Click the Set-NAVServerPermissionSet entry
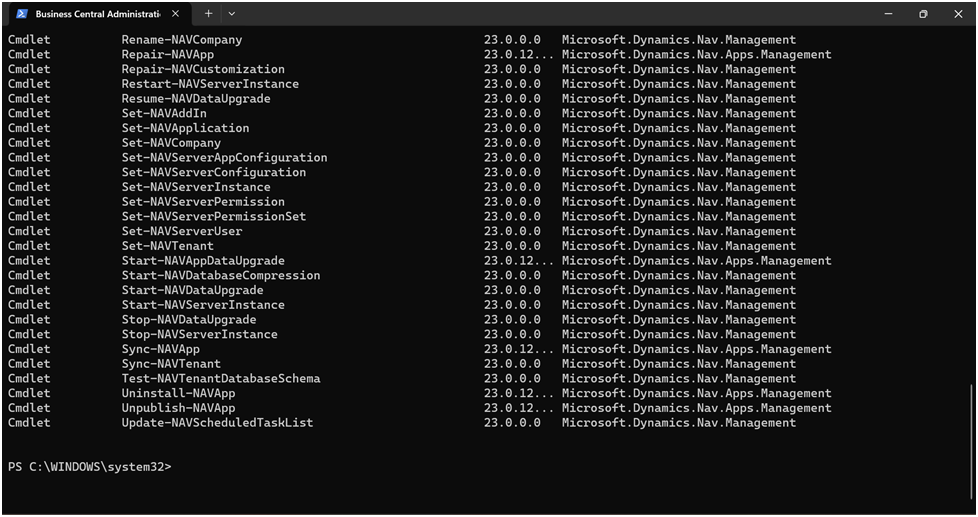 214,216
